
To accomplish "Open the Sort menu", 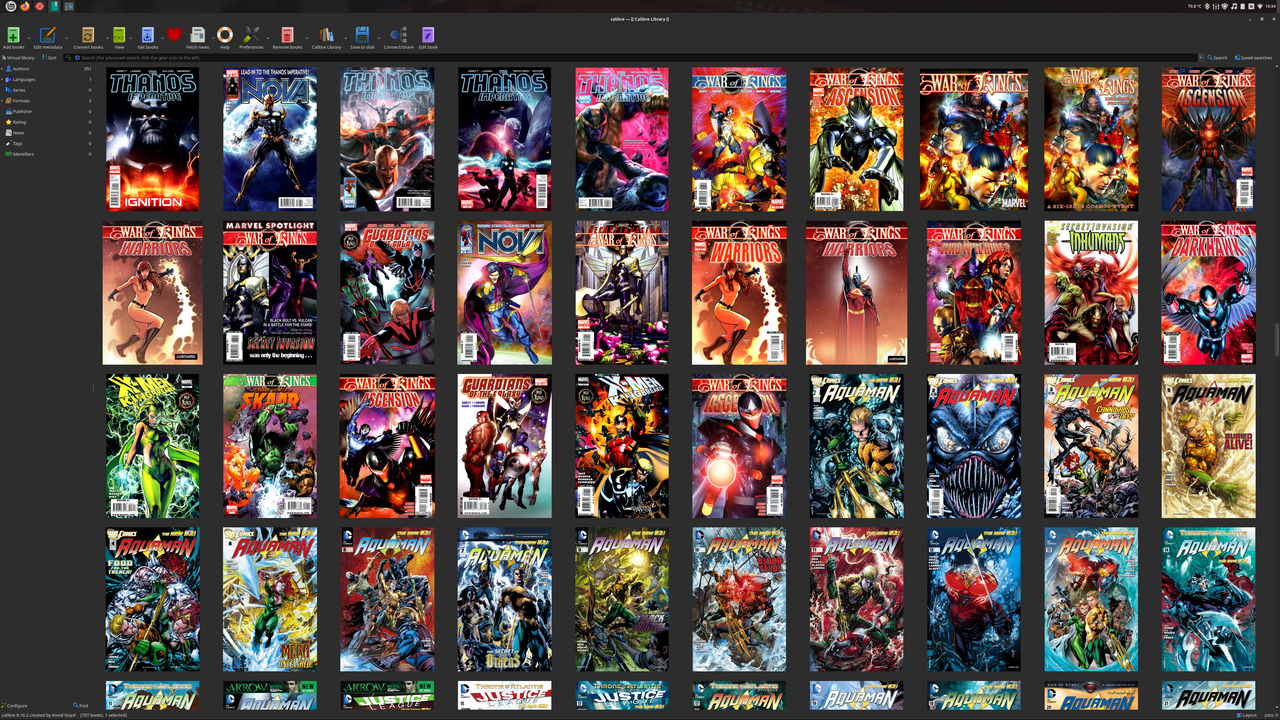I will point(49,58).
